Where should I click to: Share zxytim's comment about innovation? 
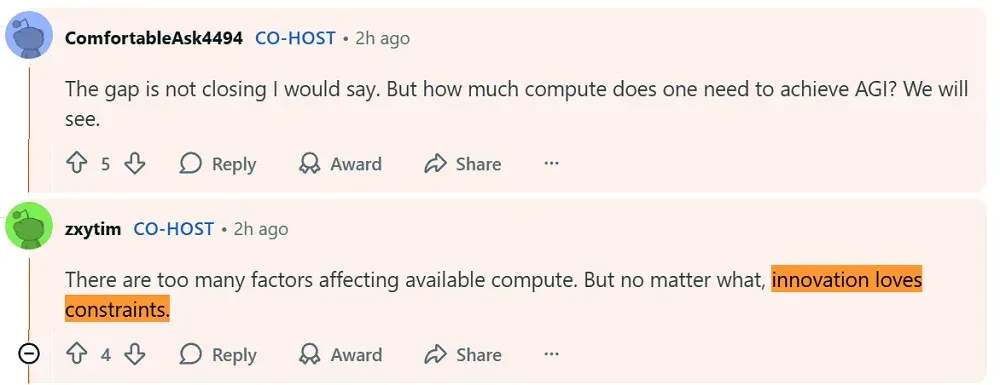tap(462, 354)
